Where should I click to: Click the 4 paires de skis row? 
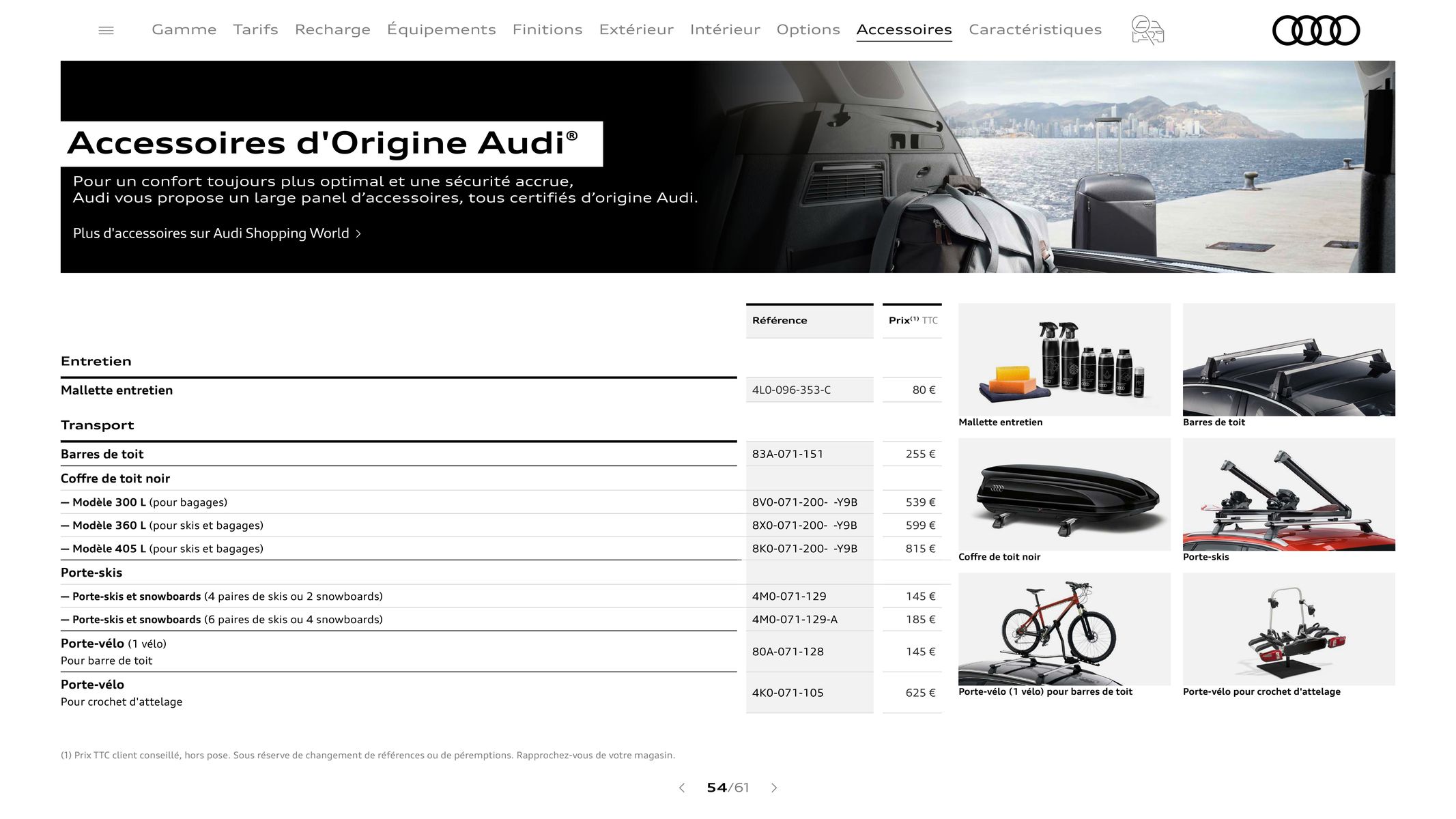pyautogui.click(x=399, y=597)
